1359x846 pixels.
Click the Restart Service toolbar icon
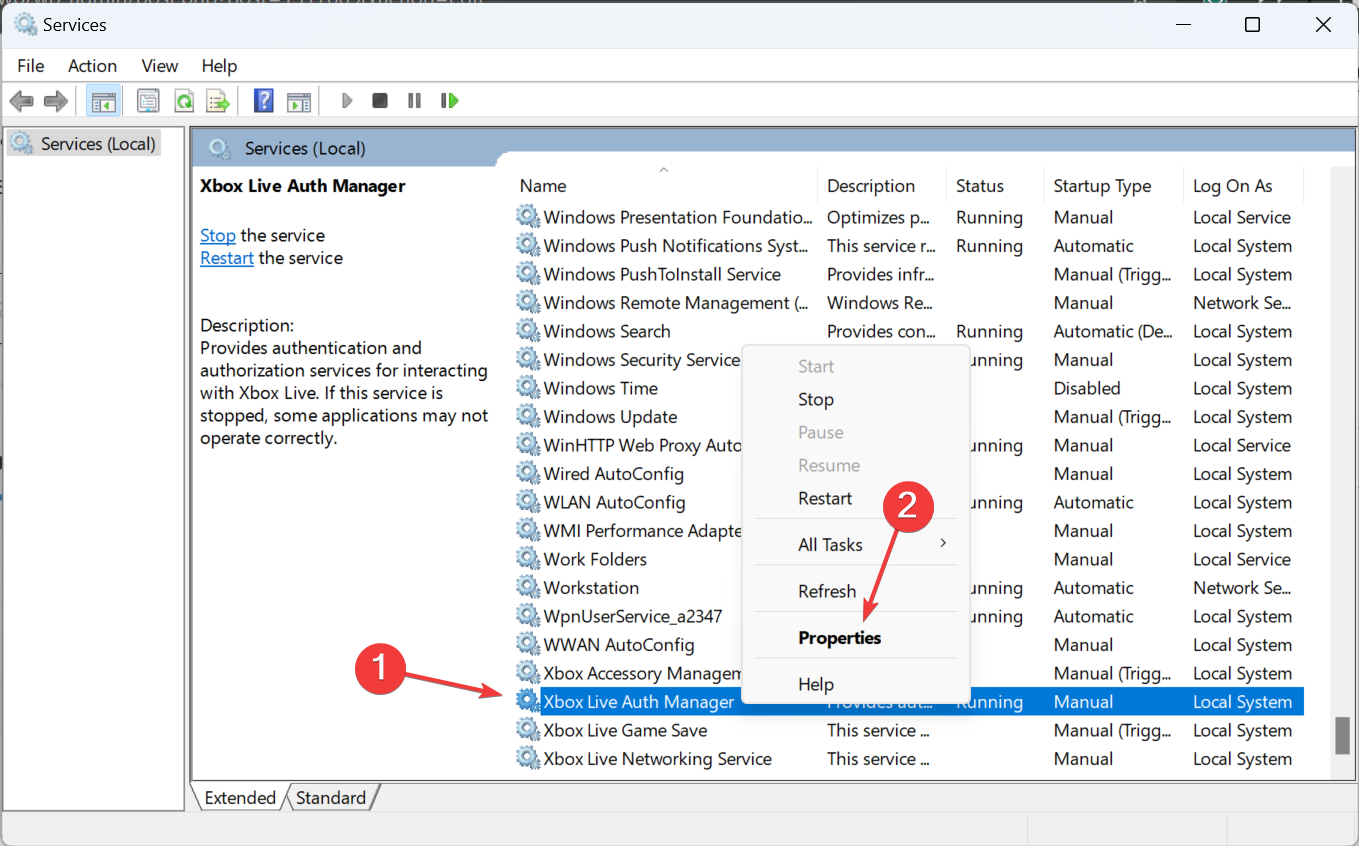coord(449,101)
